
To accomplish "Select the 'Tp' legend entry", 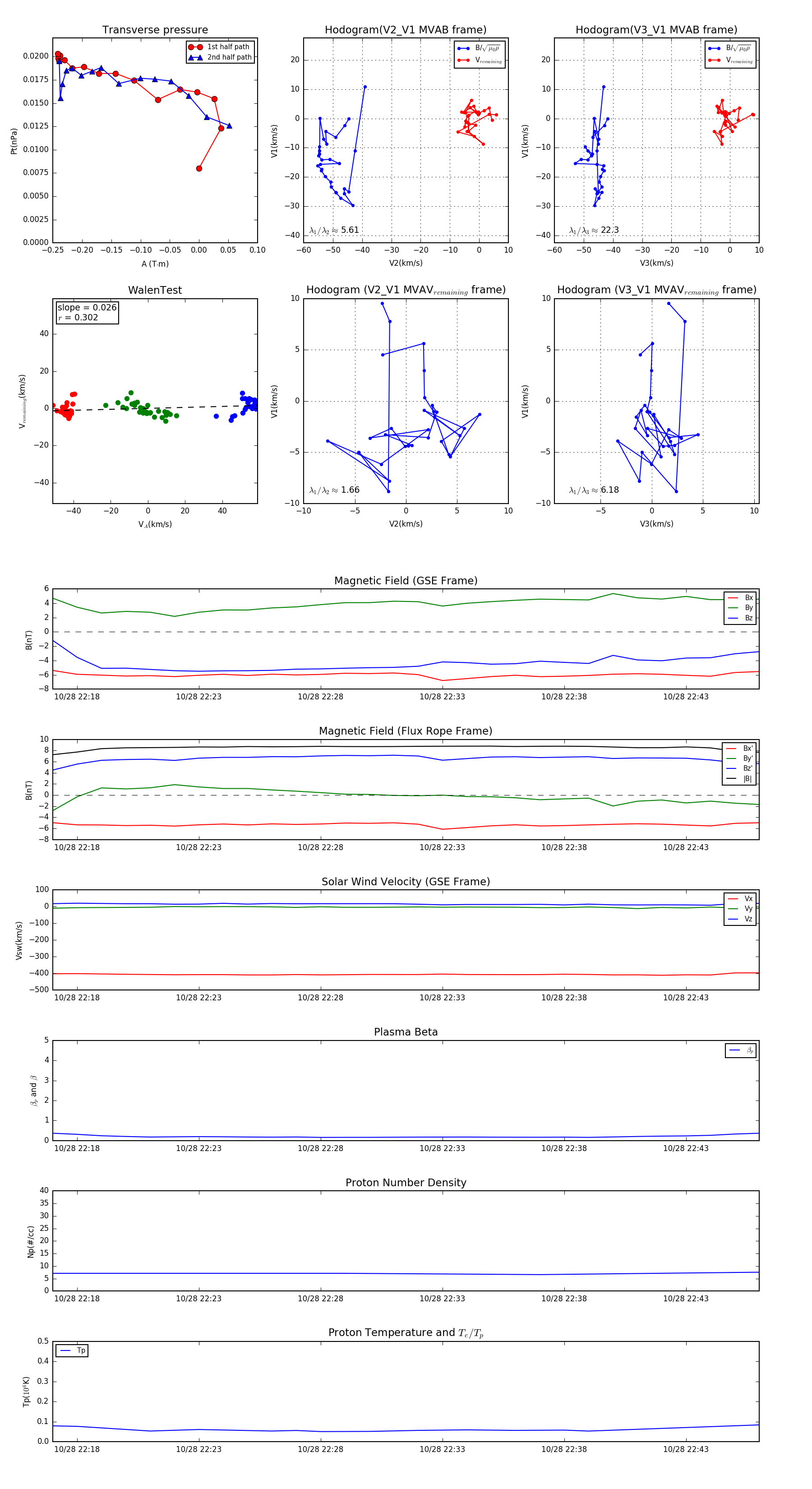I will 72,1350.
